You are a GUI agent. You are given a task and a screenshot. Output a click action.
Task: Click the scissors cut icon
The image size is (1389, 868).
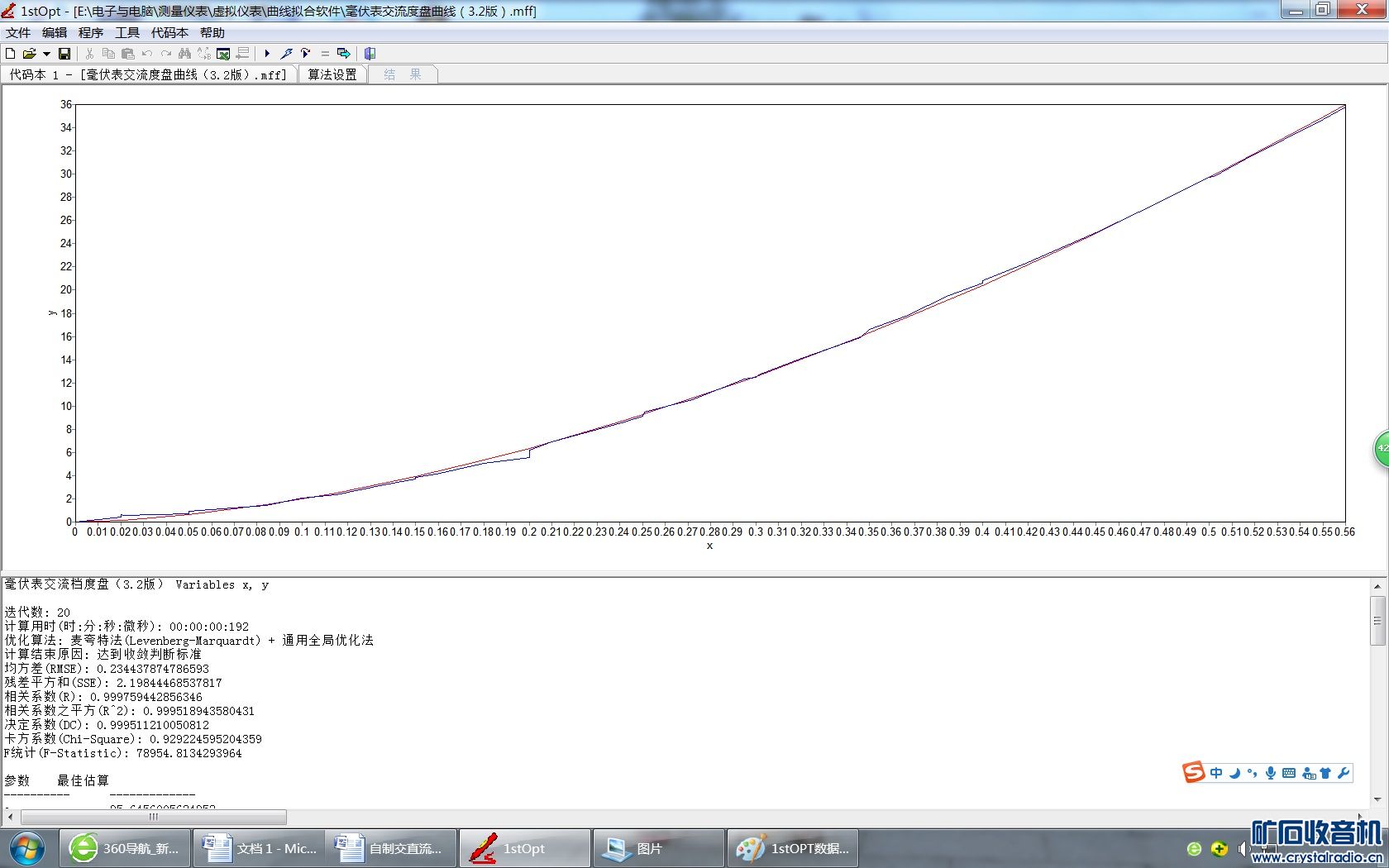click(x=89, y=54)
